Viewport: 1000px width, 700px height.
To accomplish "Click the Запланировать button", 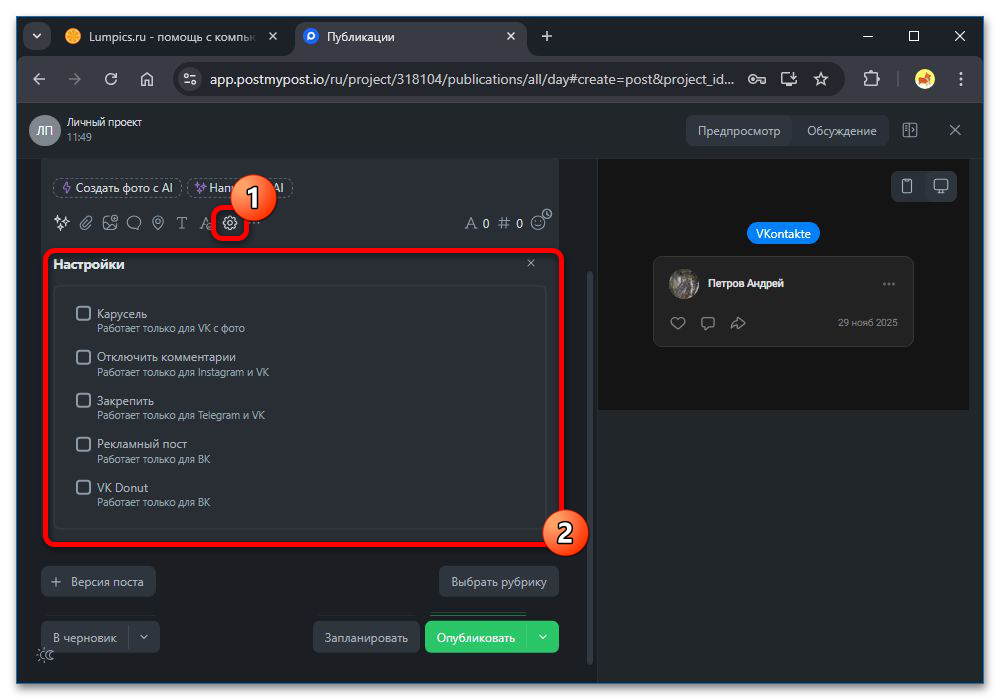I will coord(366,637).
